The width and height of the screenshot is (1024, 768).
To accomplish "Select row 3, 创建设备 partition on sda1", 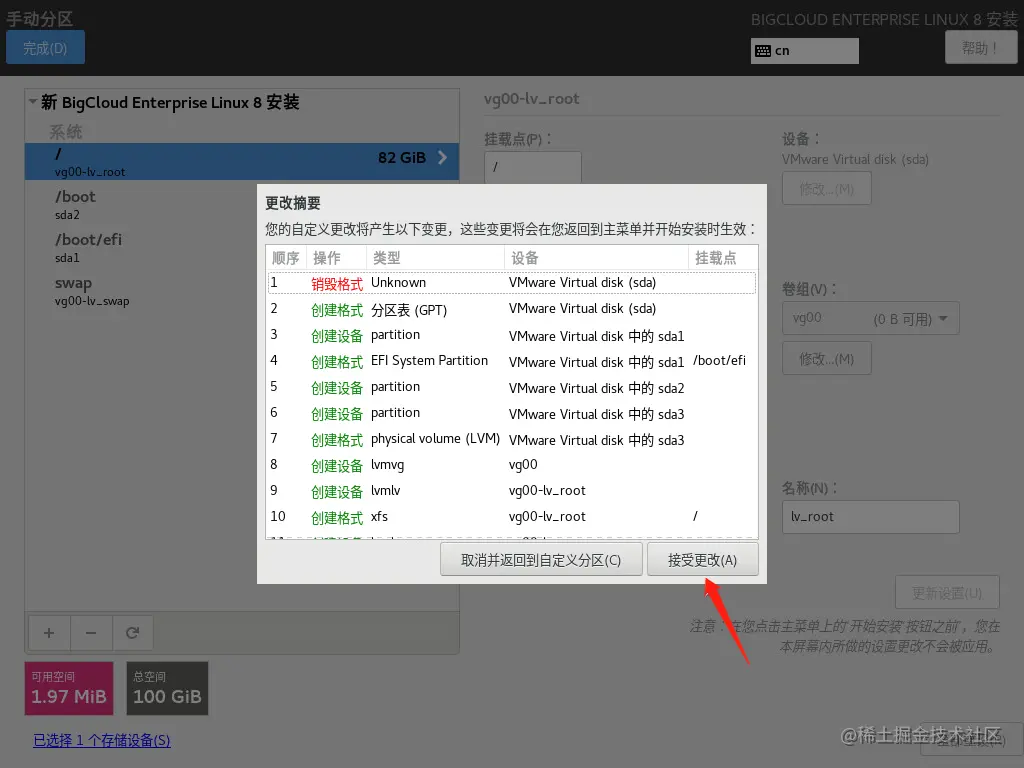I will (511, 335).
